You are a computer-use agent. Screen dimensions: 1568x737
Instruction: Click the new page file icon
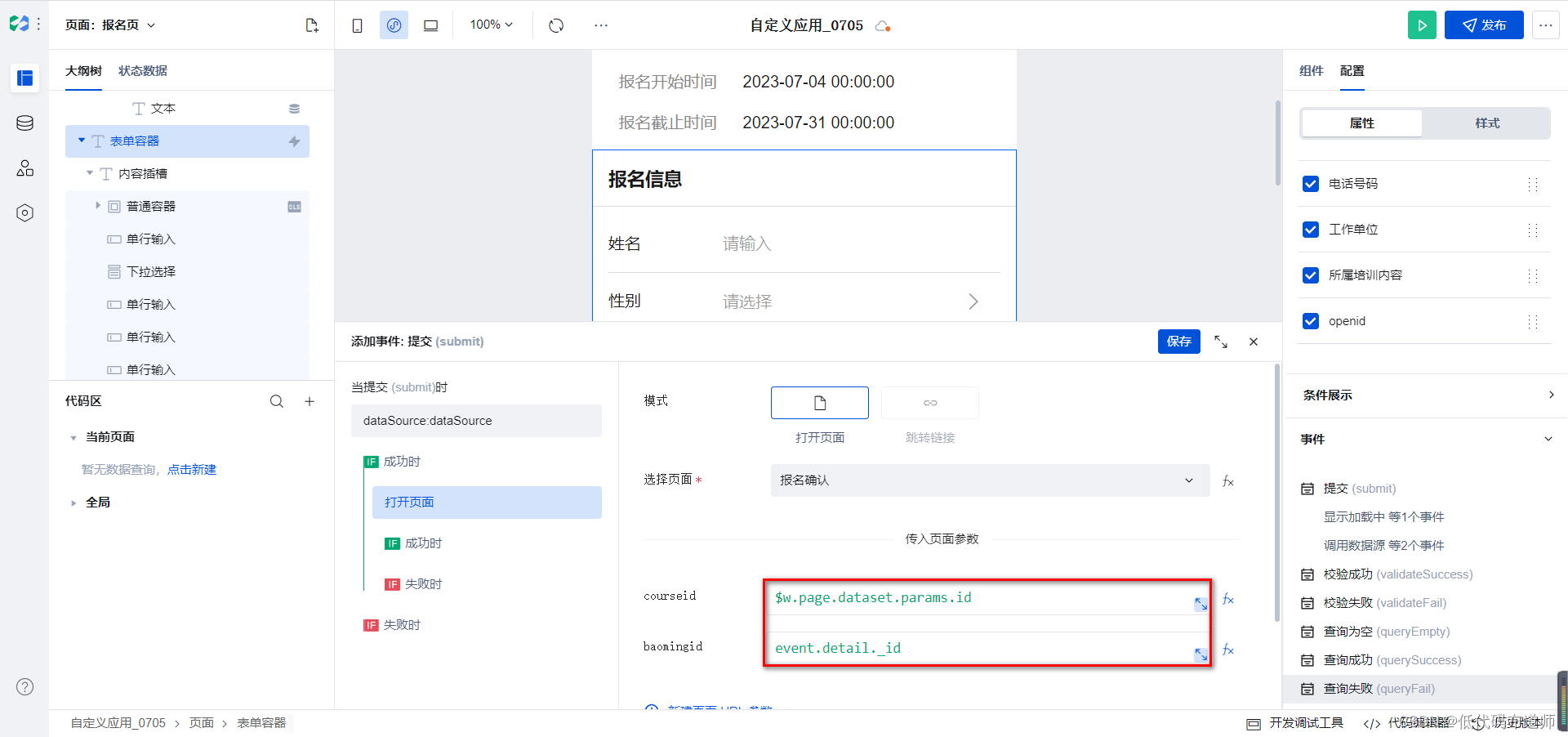pyautogui.click(x=312, y=25)
